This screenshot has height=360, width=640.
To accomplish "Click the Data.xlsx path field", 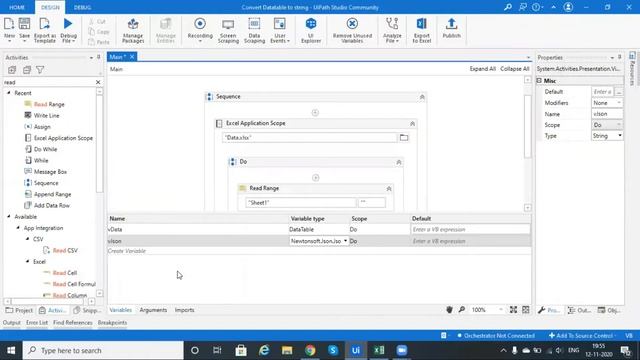I will [309, 138].
